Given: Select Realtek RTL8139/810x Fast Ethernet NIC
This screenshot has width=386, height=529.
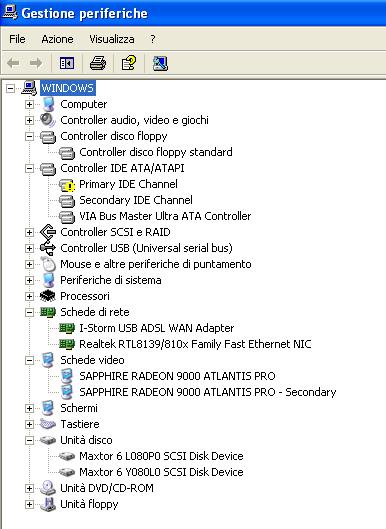Looking at the screenshot, I should click(x=195, y=344).
